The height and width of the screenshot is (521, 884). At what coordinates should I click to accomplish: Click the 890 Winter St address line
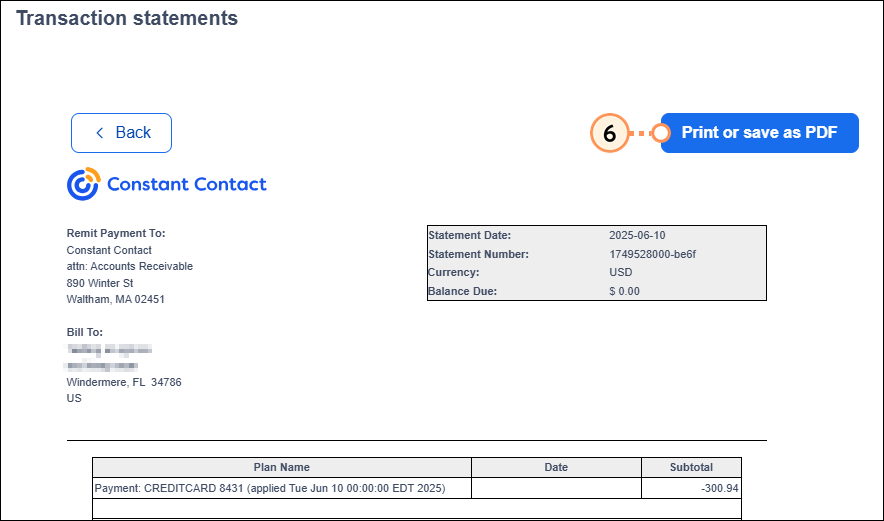(100, 283)
